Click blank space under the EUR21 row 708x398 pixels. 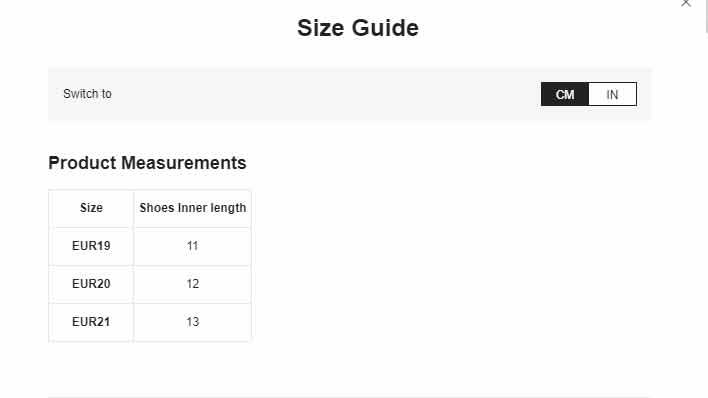coord(149,368)
